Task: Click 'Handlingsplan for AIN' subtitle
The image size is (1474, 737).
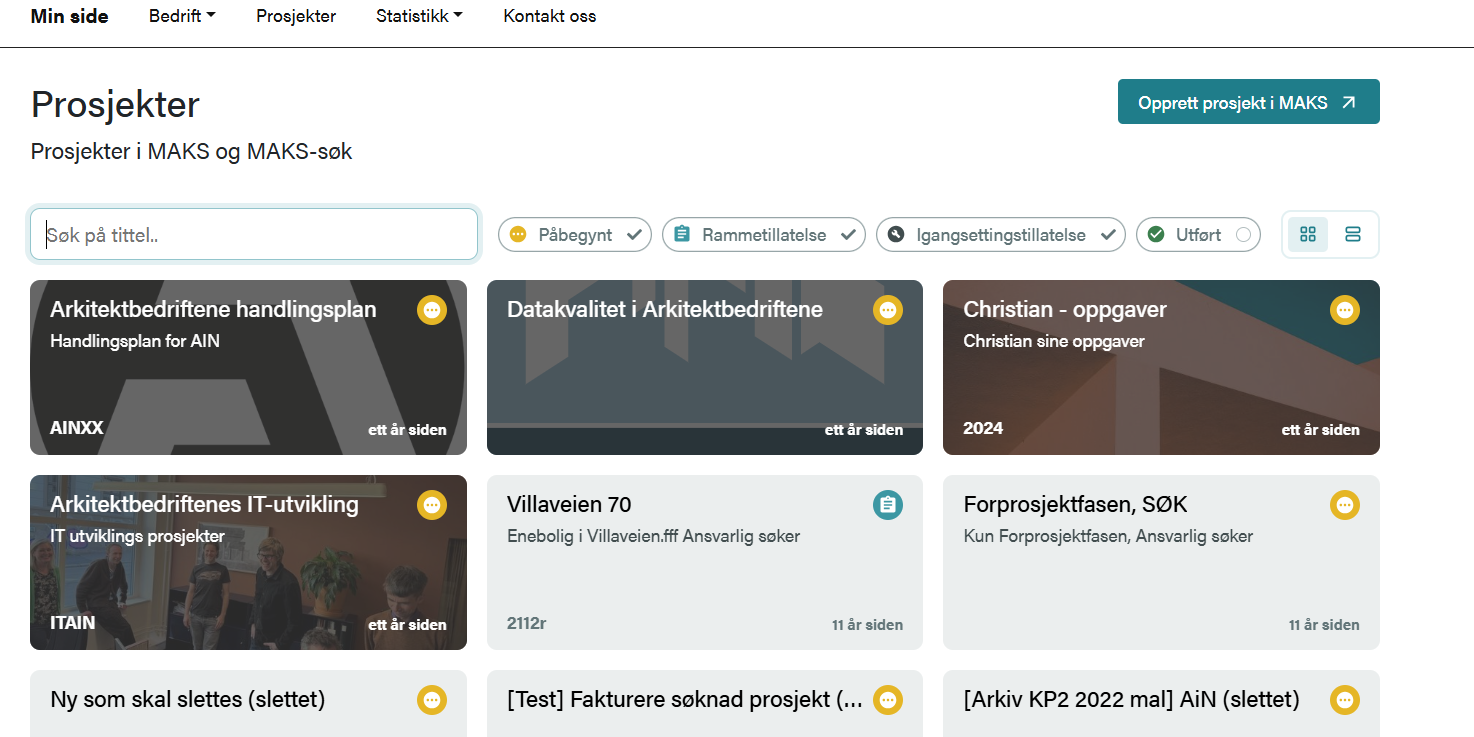Action: (135, 341)
